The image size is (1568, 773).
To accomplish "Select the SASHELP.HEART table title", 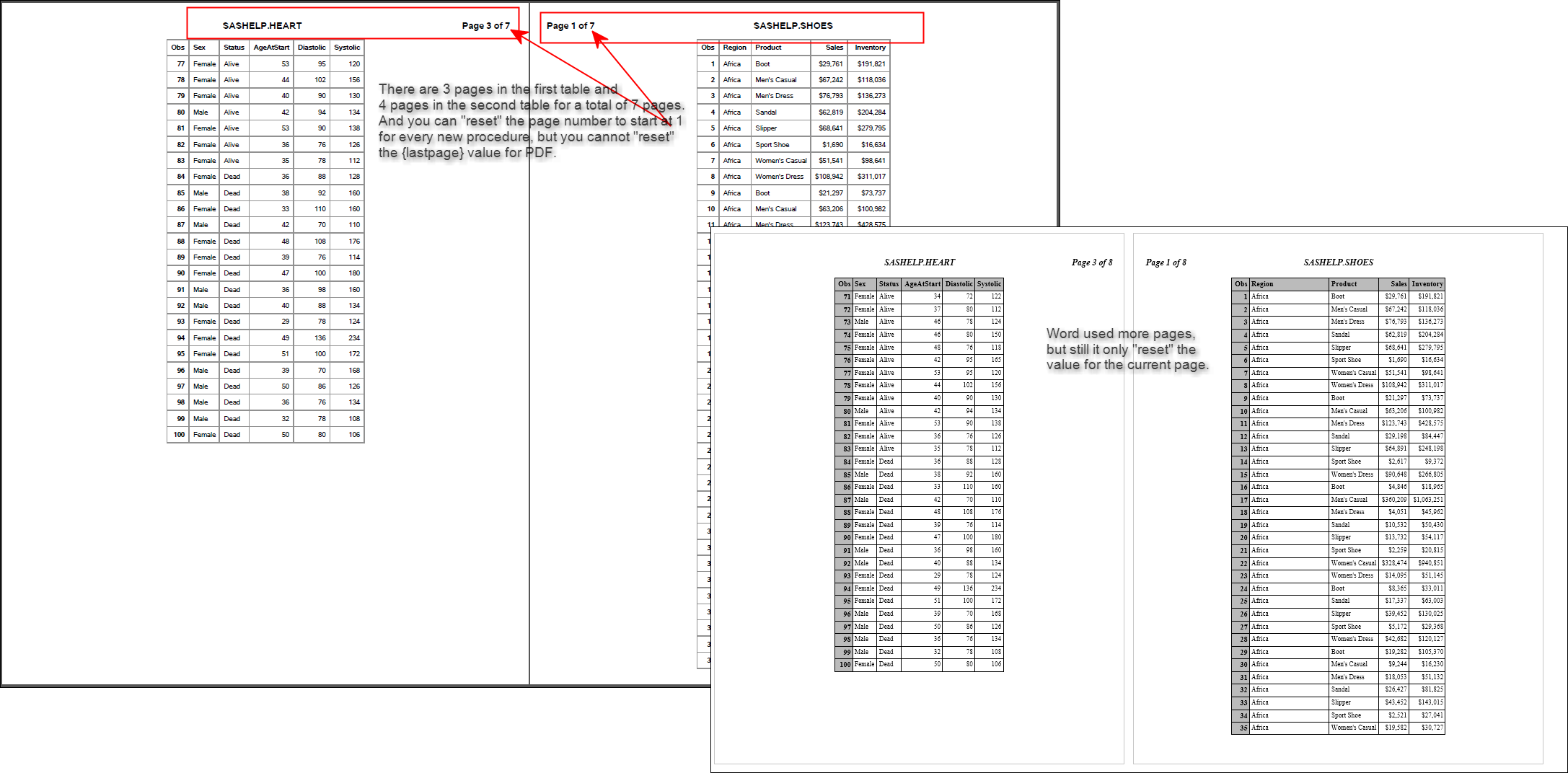I will (x=263, y=25).
